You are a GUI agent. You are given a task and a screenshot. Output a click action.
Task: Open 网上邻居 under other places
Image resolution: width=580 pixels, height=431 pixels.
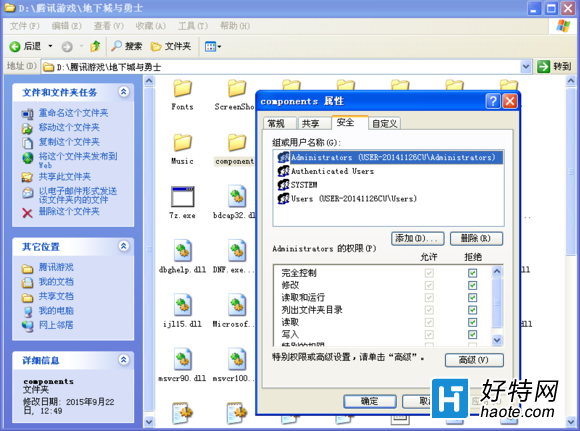(x=56, y=325)
